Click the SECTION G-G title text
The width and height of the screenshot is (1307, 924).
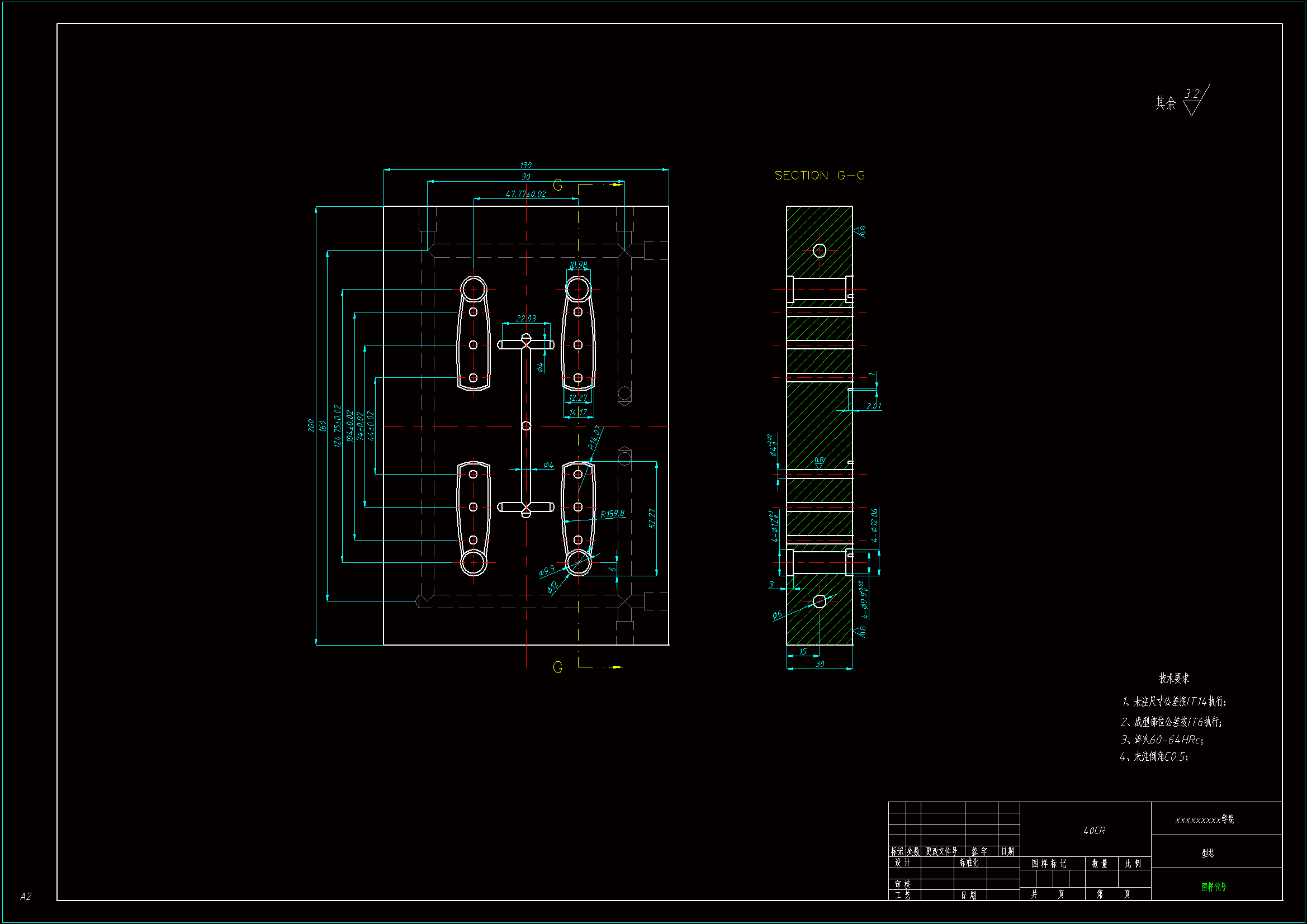[x=819, y=176]
